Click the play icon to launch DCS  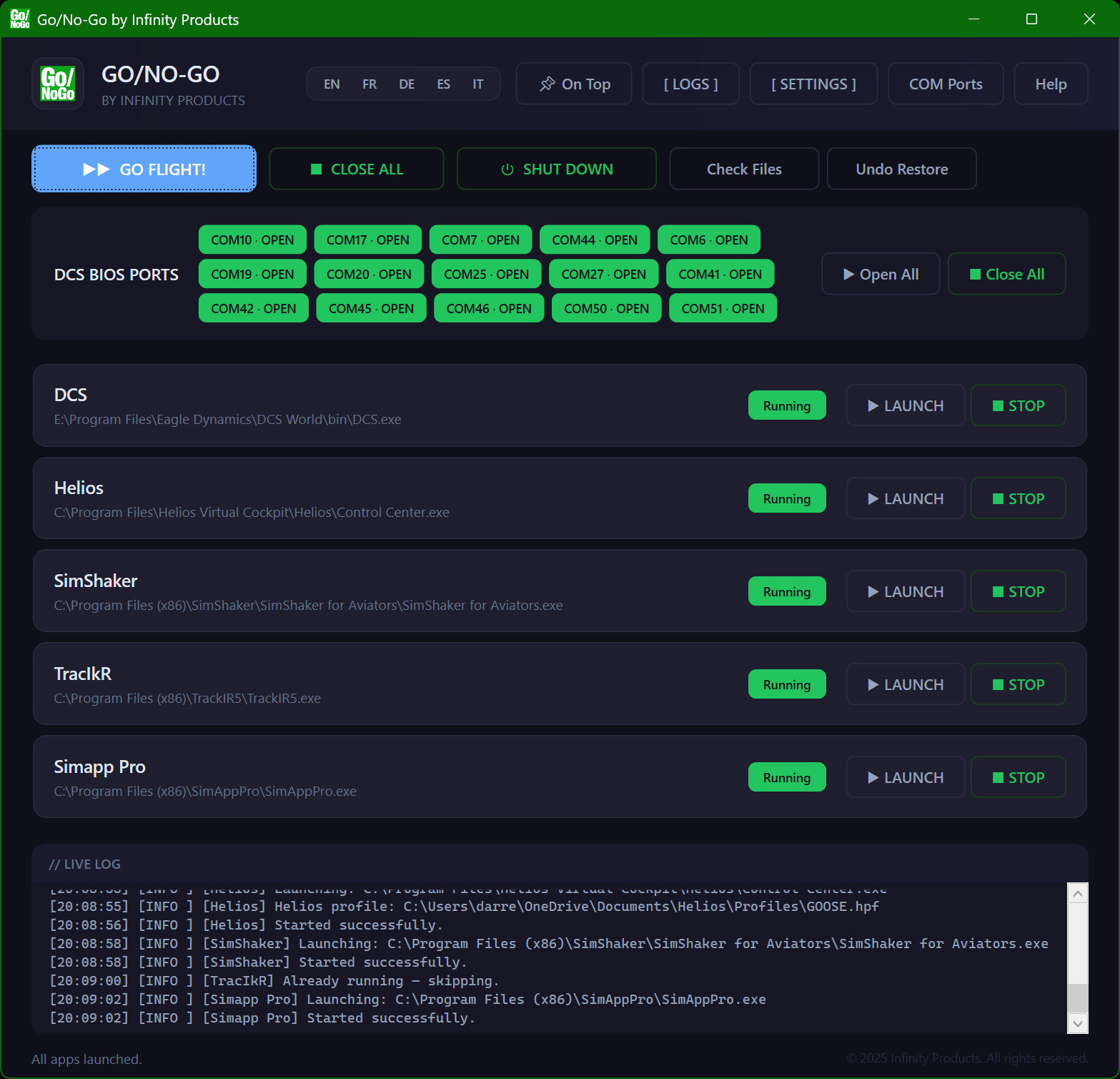point(873,405)
